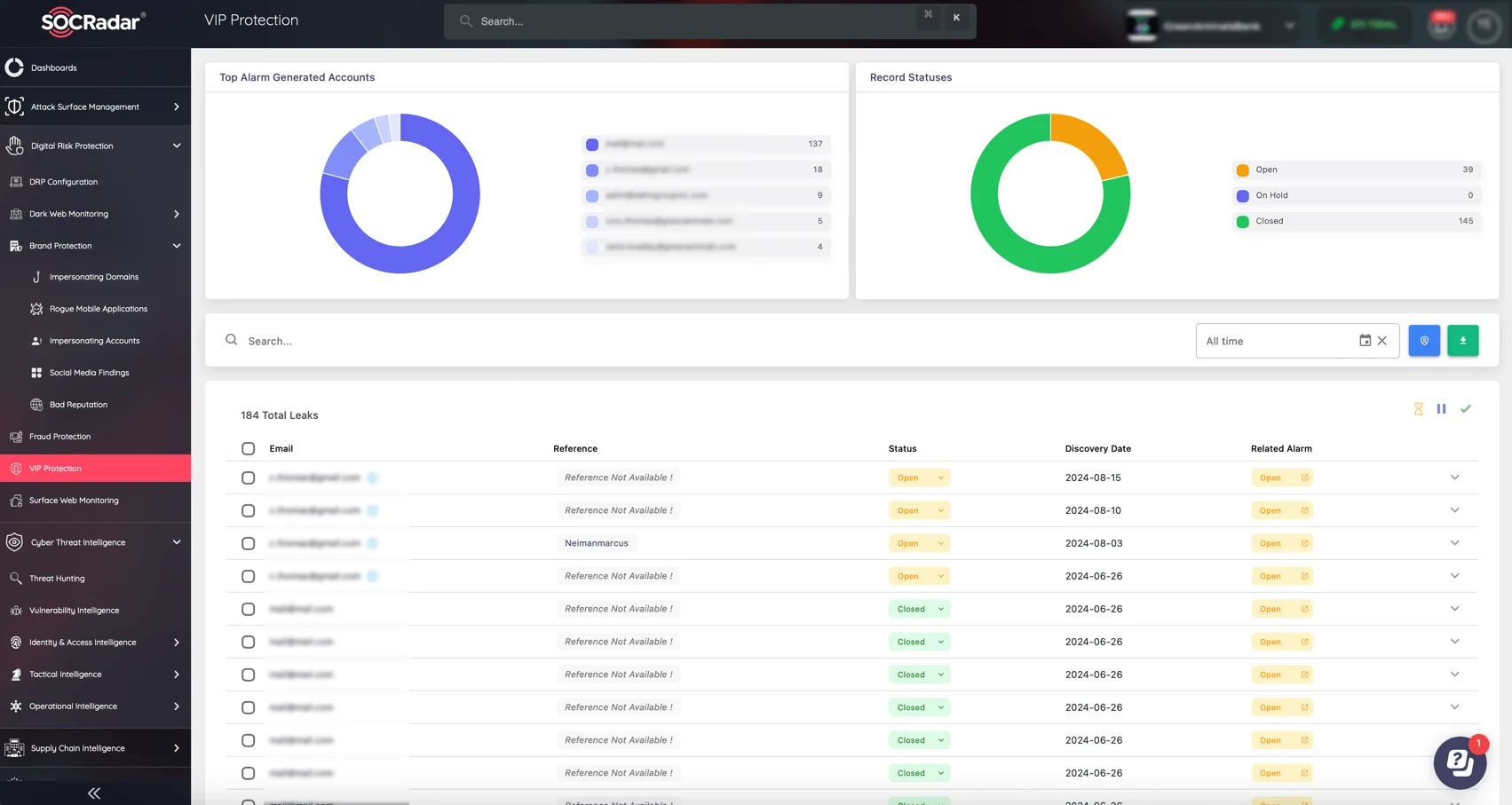
Task: Collapse sidebar with double-chevron icon
Action: coord(94,793)
